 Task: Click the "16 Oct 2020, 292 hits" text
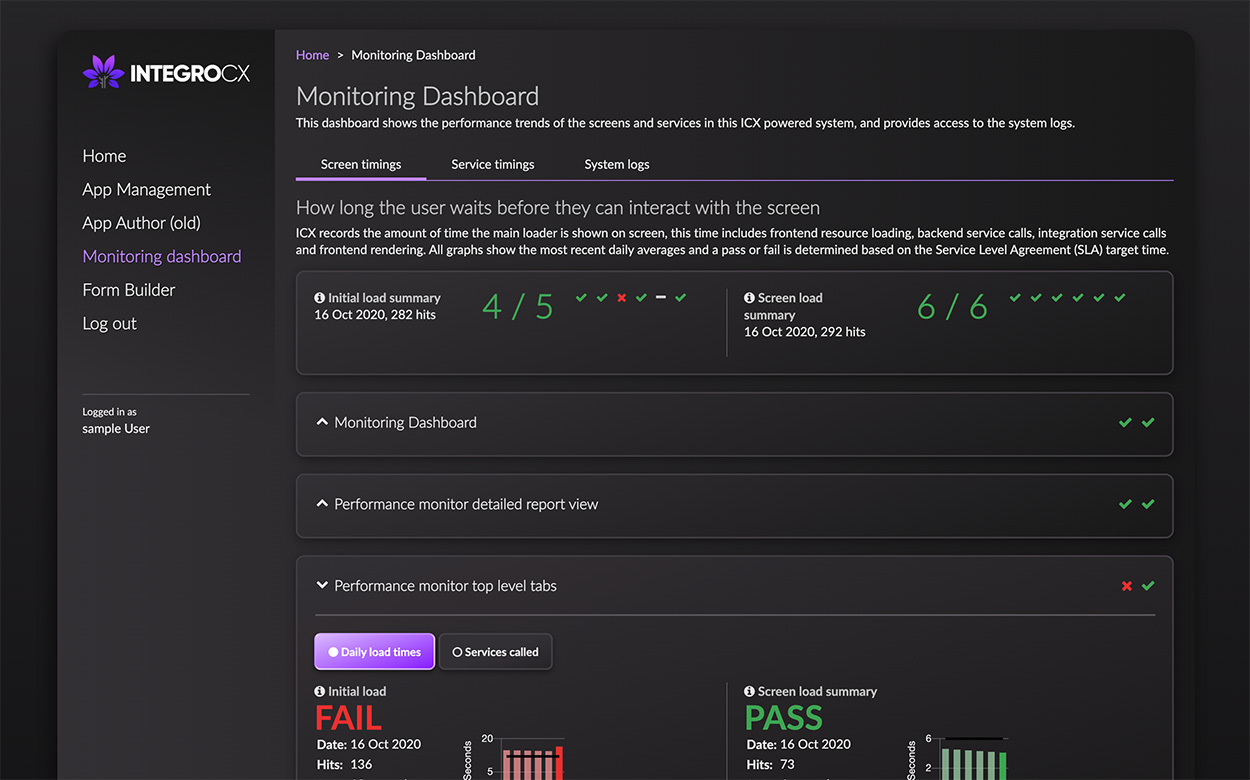pos(805,332)
